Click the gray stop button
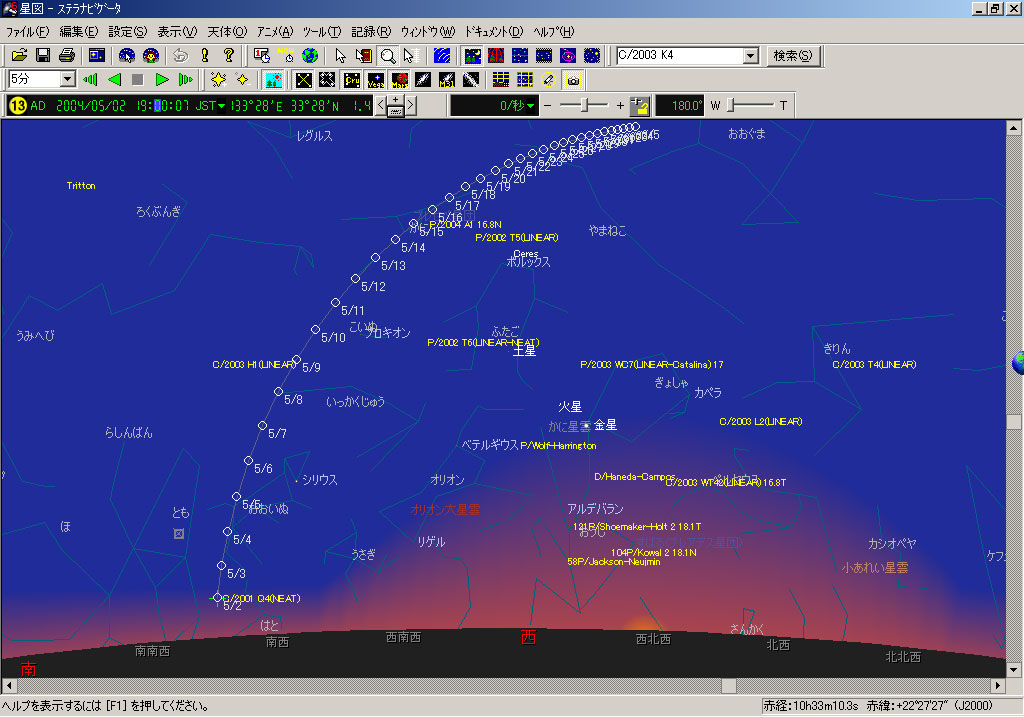Image resolution: width=1024 pixels, height=718 pixels. [138, 80]
